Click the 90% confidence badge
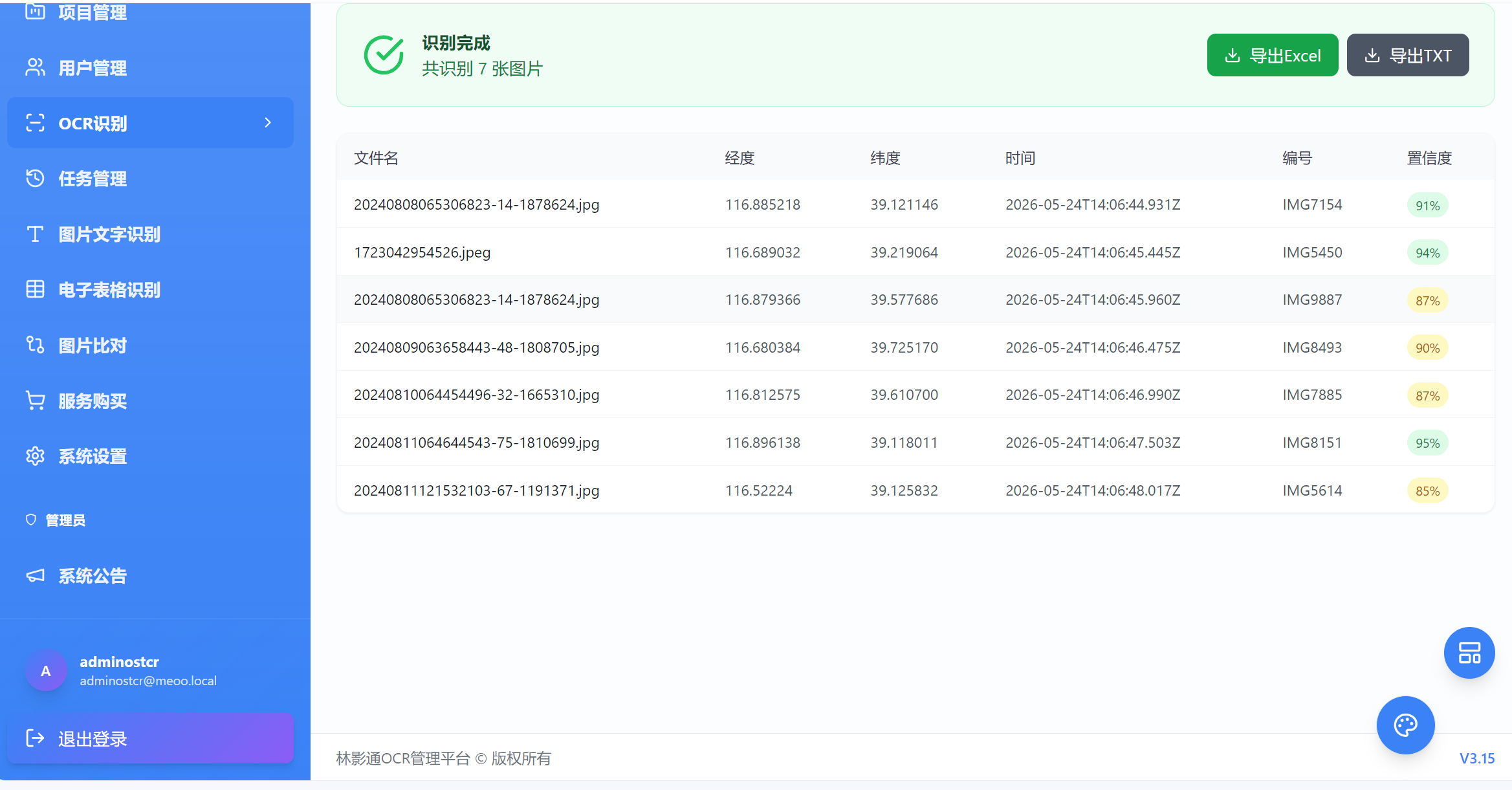1512x790 pixels. 1427,347
